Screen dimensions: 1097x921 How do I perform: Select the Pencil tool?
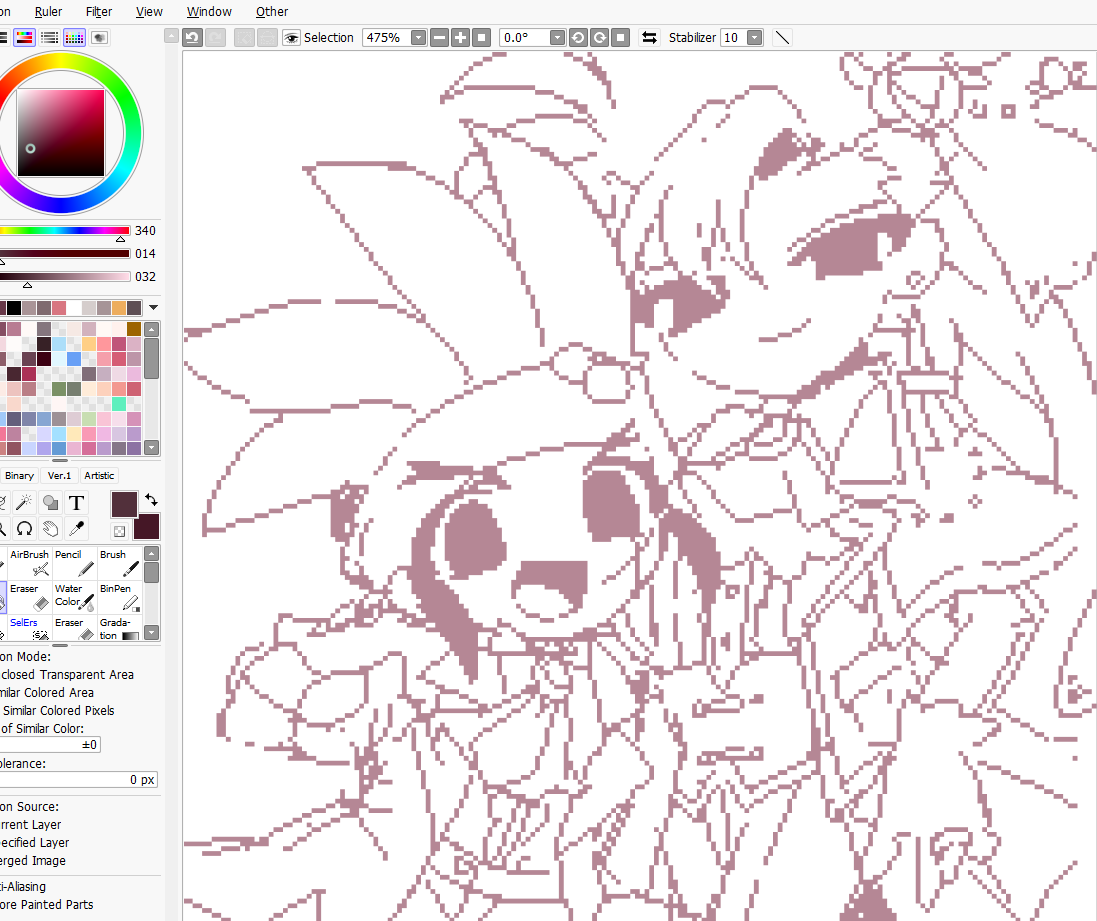[74, 563]
